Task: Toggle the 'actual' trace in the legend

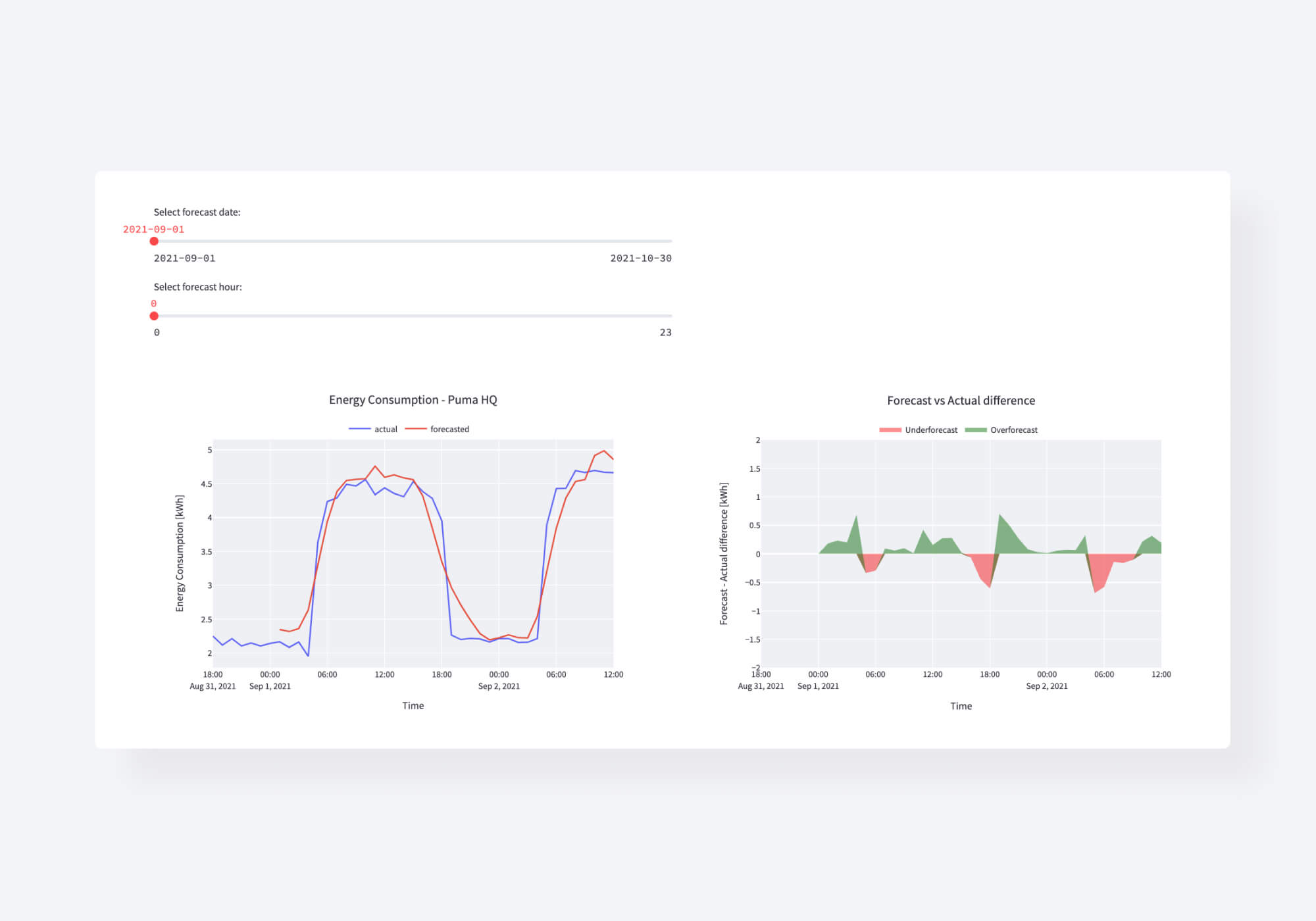Action: coord(385,428)
